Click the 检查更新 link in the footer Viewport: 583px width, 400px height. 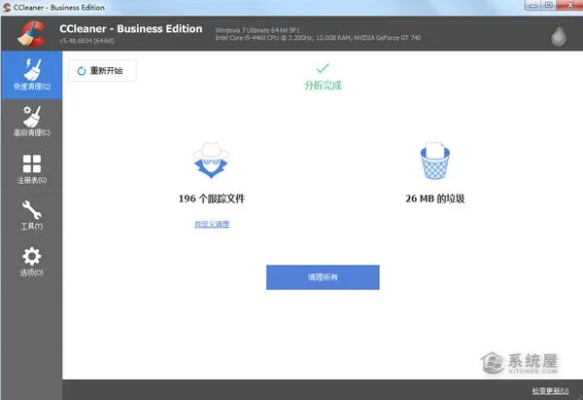coord(550,391)
